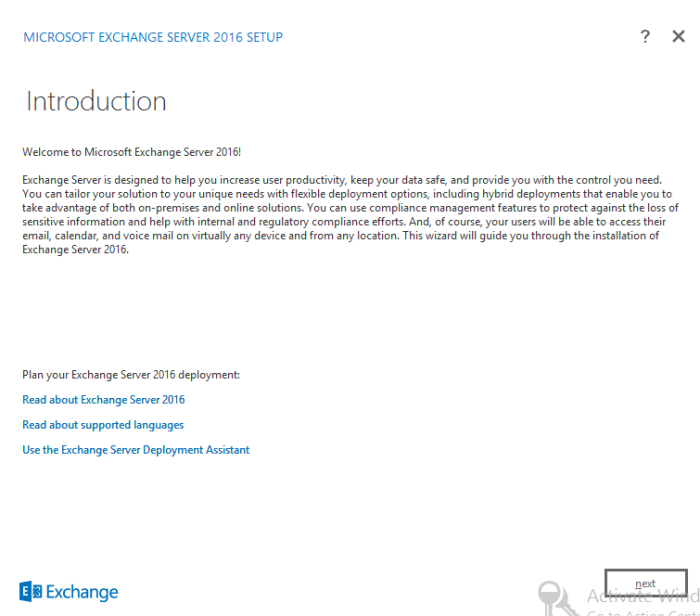Open the Read about Exchange Server 2016 link
Screen dimensions: 700x616
click(x=104, y=400)
